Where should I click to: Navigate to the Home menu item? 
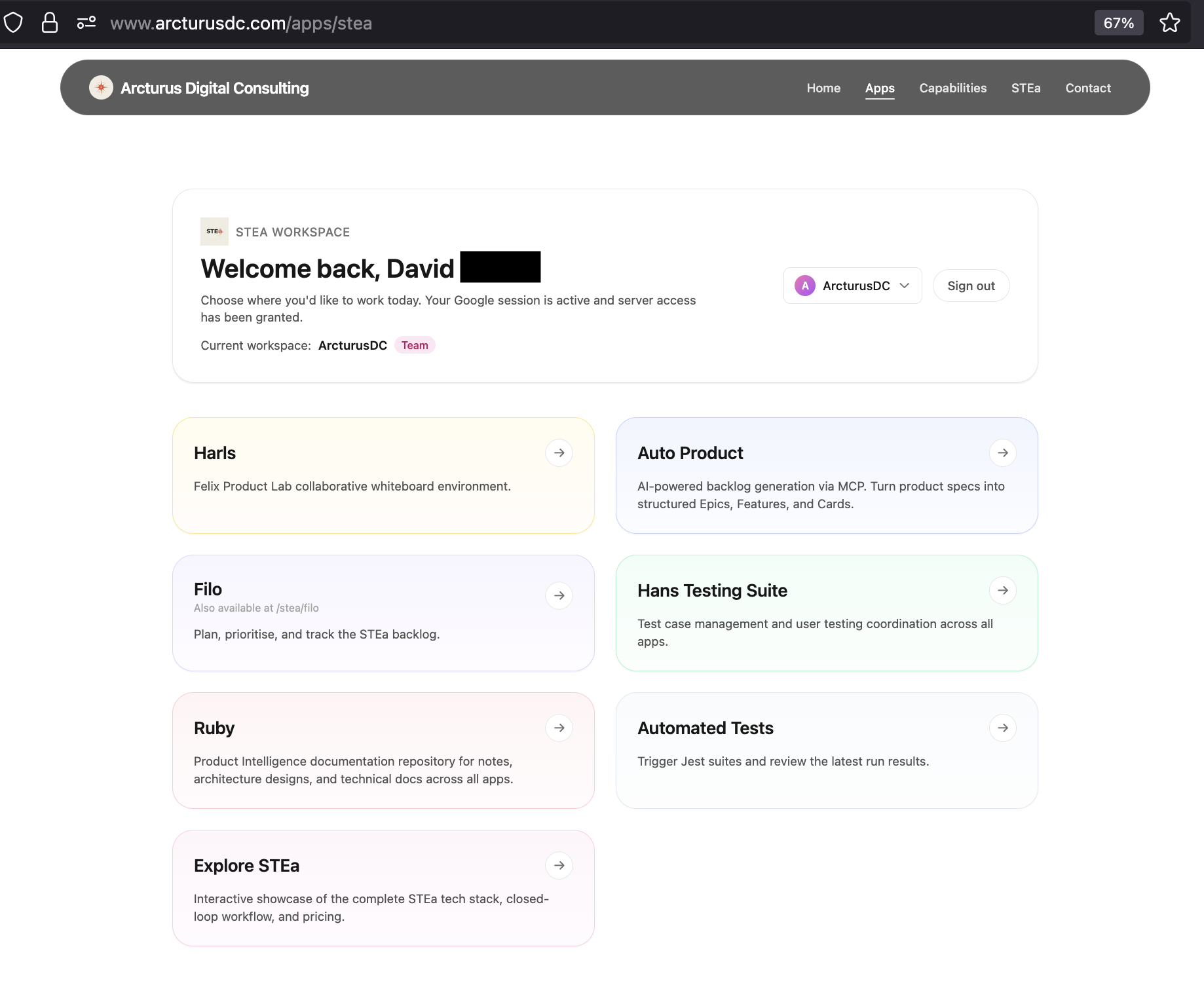point(823,88)
